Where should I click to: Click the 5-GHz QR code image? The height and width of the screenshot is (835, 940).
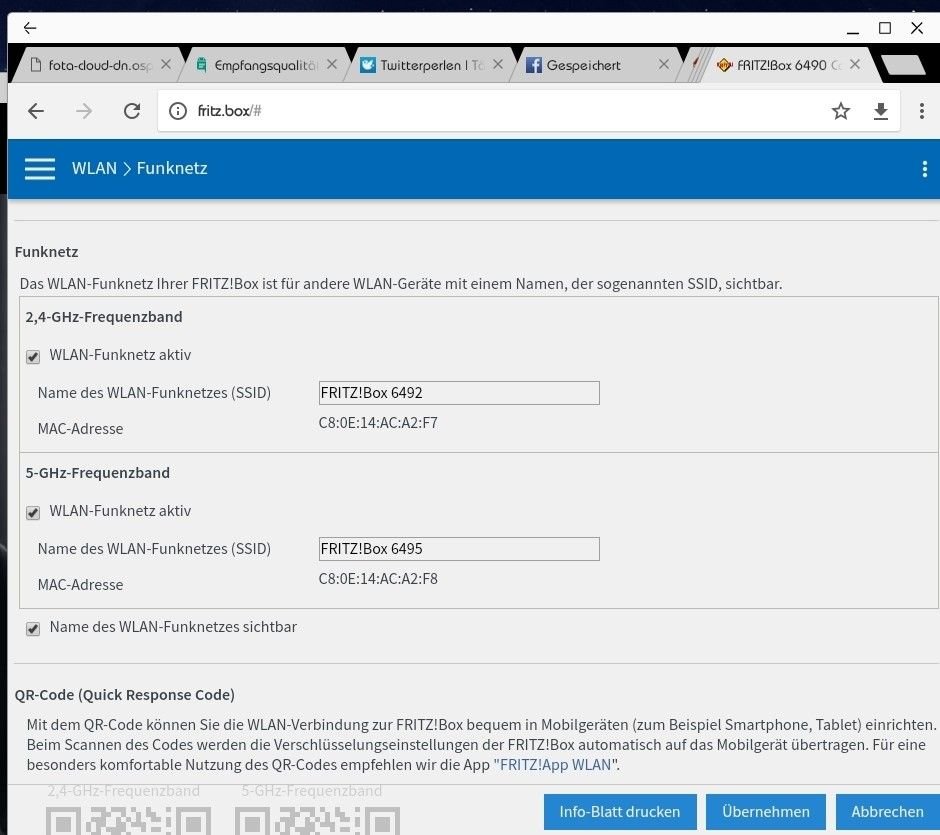(317, 820)
